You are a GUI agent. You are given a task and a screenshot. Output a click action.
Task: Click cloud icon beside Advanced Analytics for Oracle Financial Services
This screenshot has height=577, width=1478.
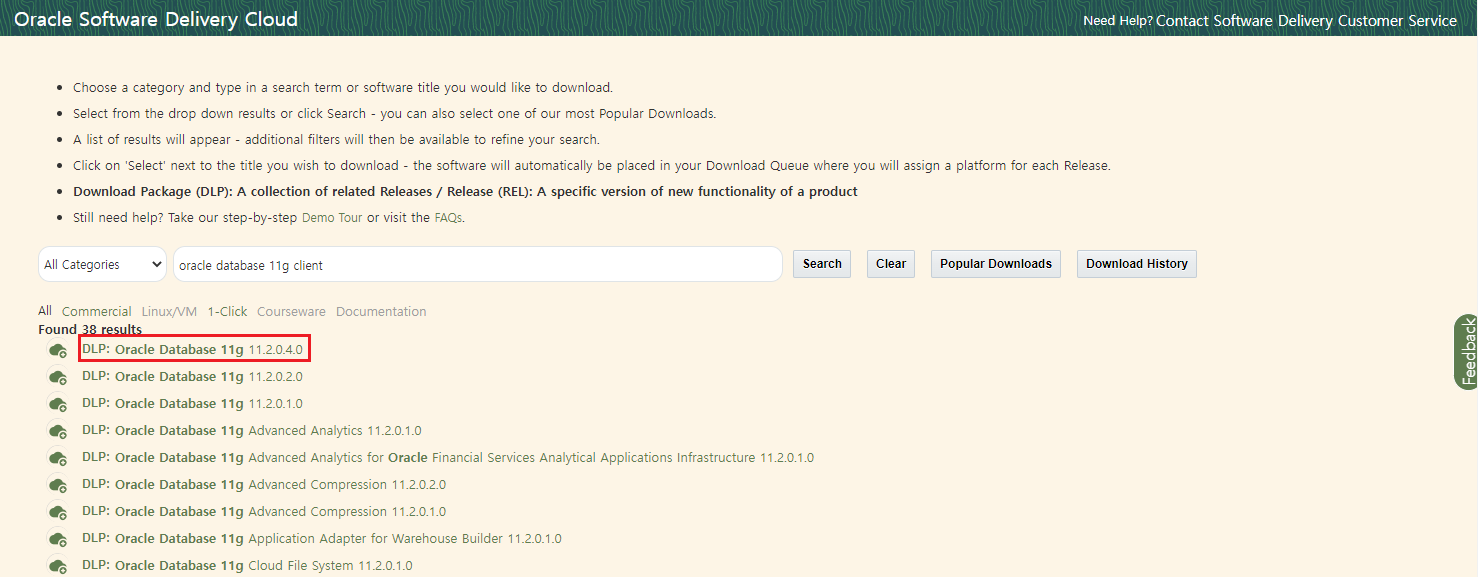pyautogui.click(x=58, y=458)
